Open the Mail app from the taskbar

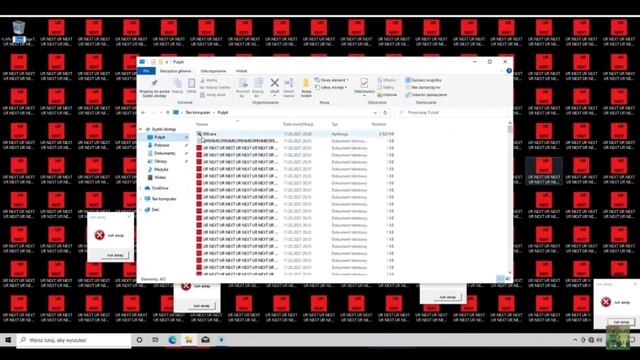205,340
